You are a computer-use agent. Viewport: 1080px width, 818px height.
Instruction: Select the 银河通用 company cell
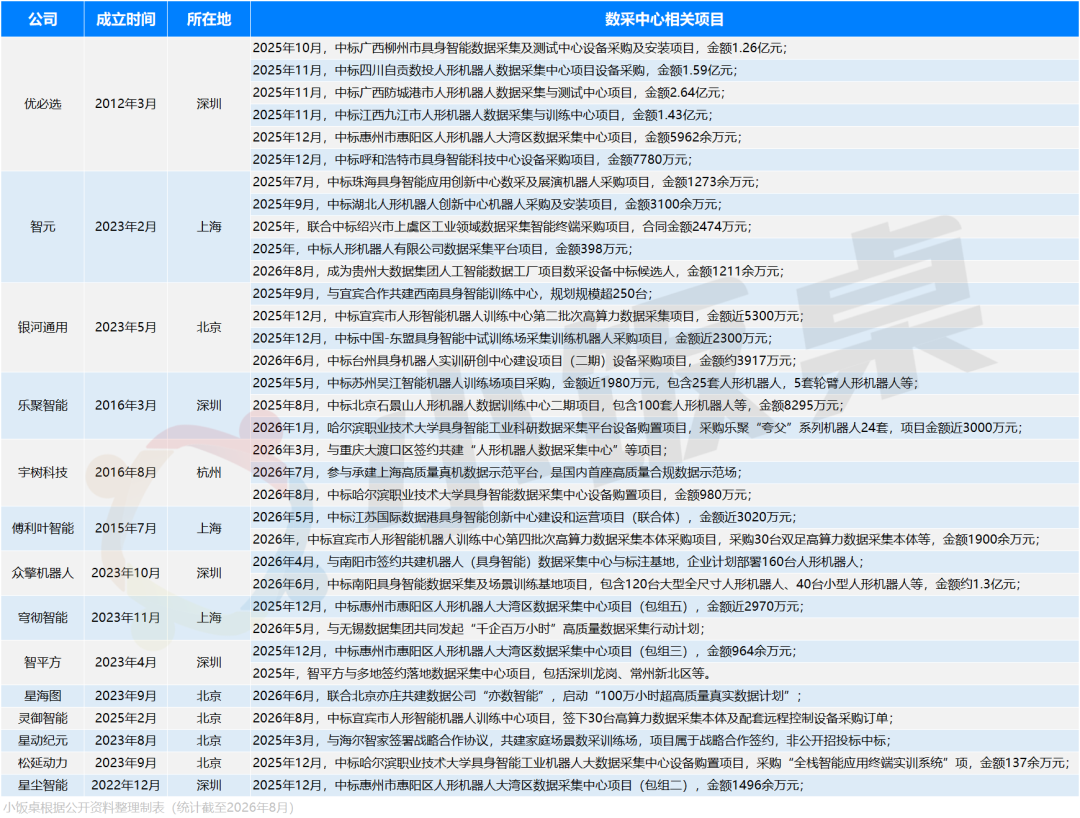(x=43, y=327)
